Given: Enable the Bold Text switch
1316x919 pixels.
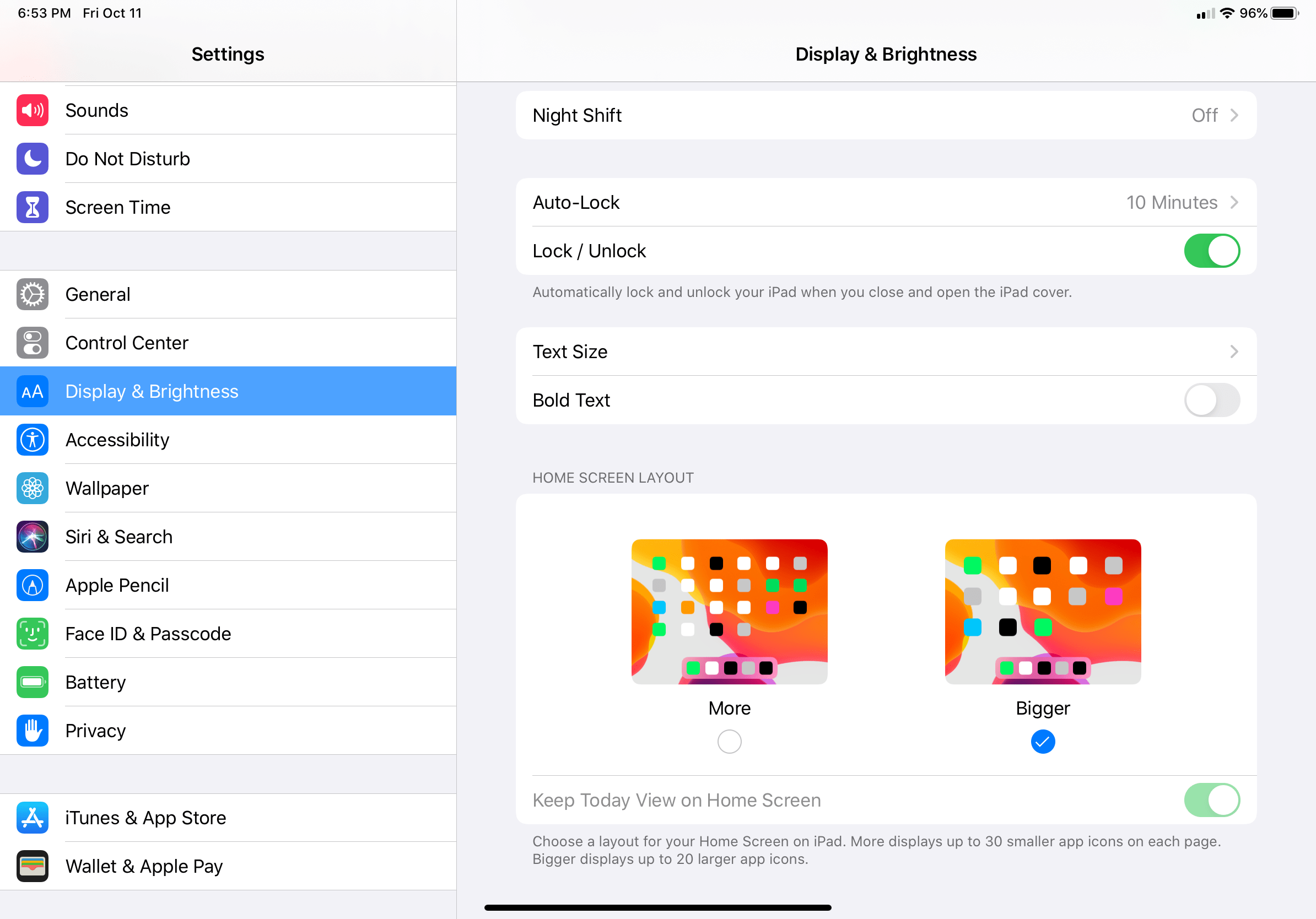Looking at the screenshot, I should click(x=1211, y=400).
